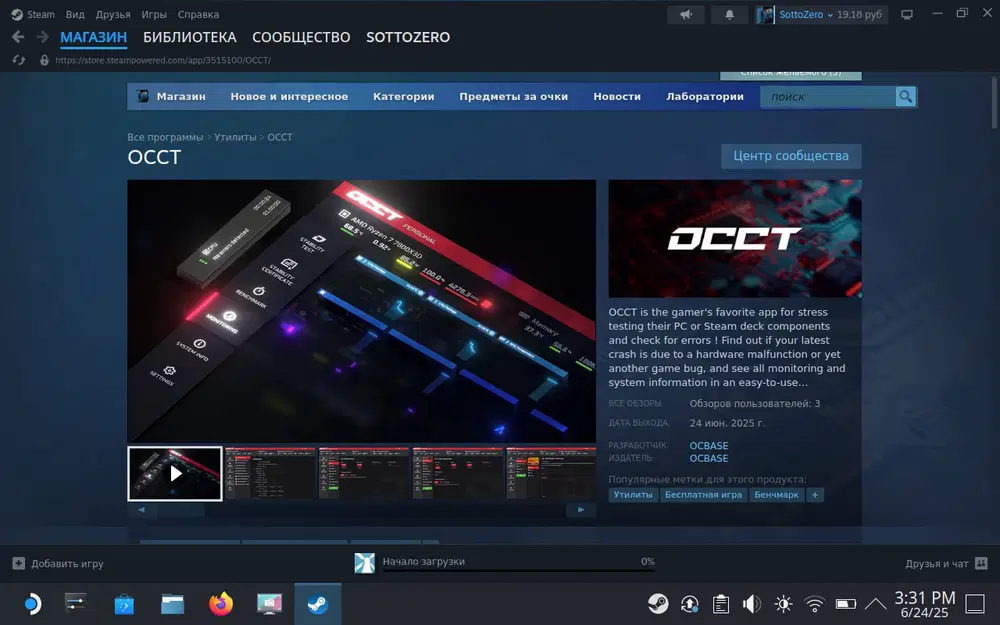Launch Discover store from taskbar
Image resolution: width=1000 pixels, height=625 pixels.
124,603
